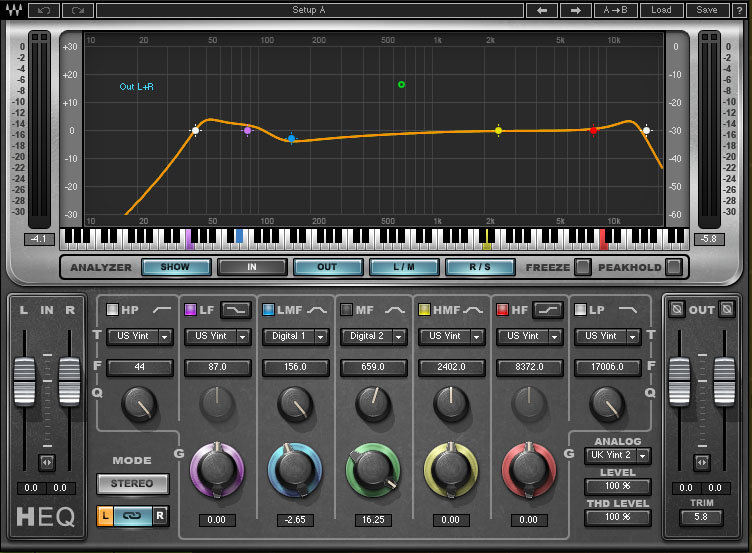Select the L channel button
This screenshot has height=553, width=752.
point(105,516)
